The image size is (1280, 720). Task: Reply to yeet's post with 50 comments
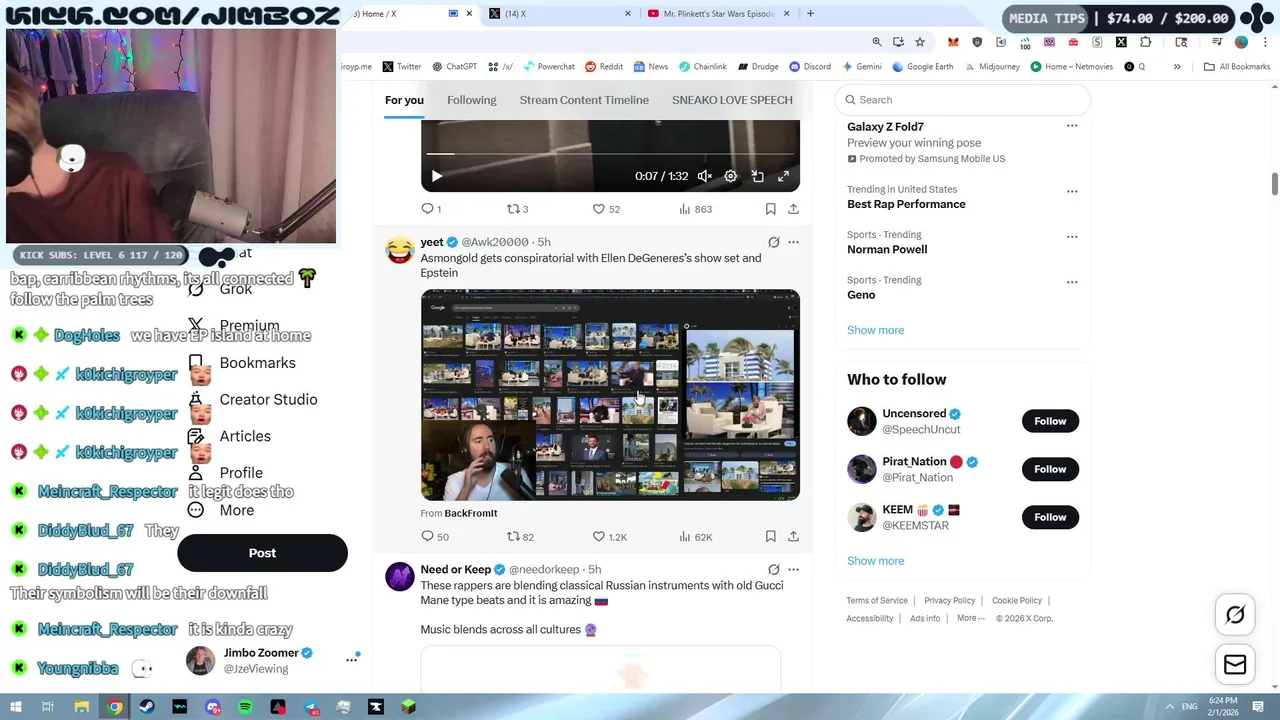(x=435, y=537)
